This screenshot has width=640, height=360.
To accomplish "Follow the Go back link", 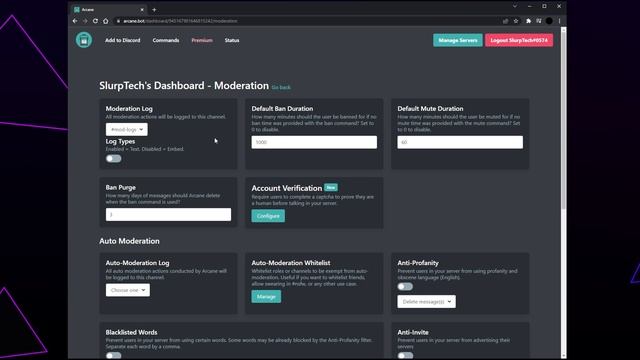I will click(281, 87).
